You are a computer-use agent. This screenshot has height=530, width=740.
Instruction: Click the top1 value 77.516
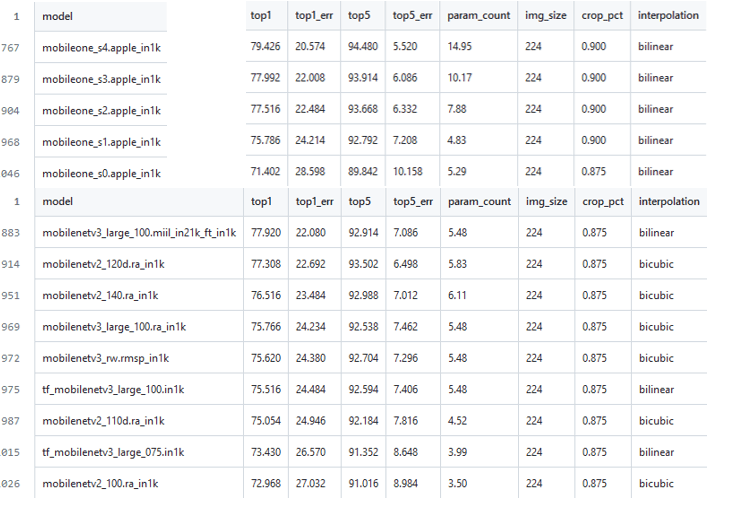tap(265, 109)
